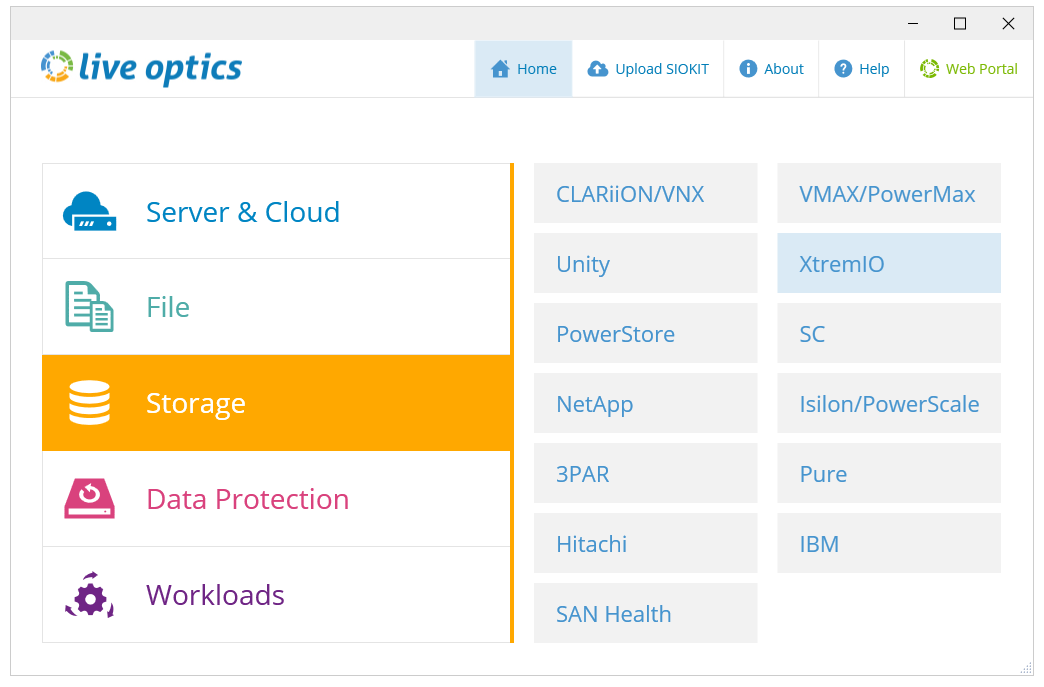Open the About menu item

(771, 69)
